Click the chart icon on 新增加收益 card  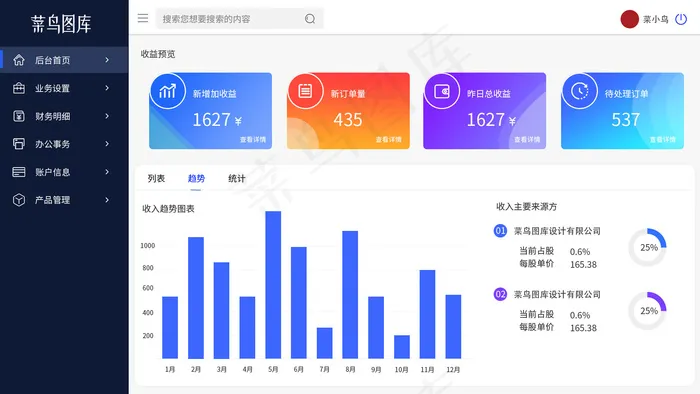click(167, 91)
